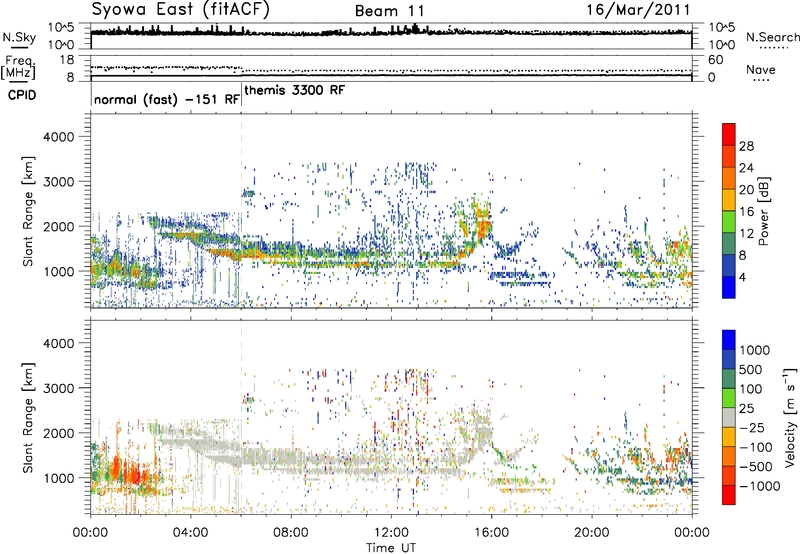
Task: Click 'Slant Range [km]' label of power panel
Action: pyautogui.click(x=28, y=211)
